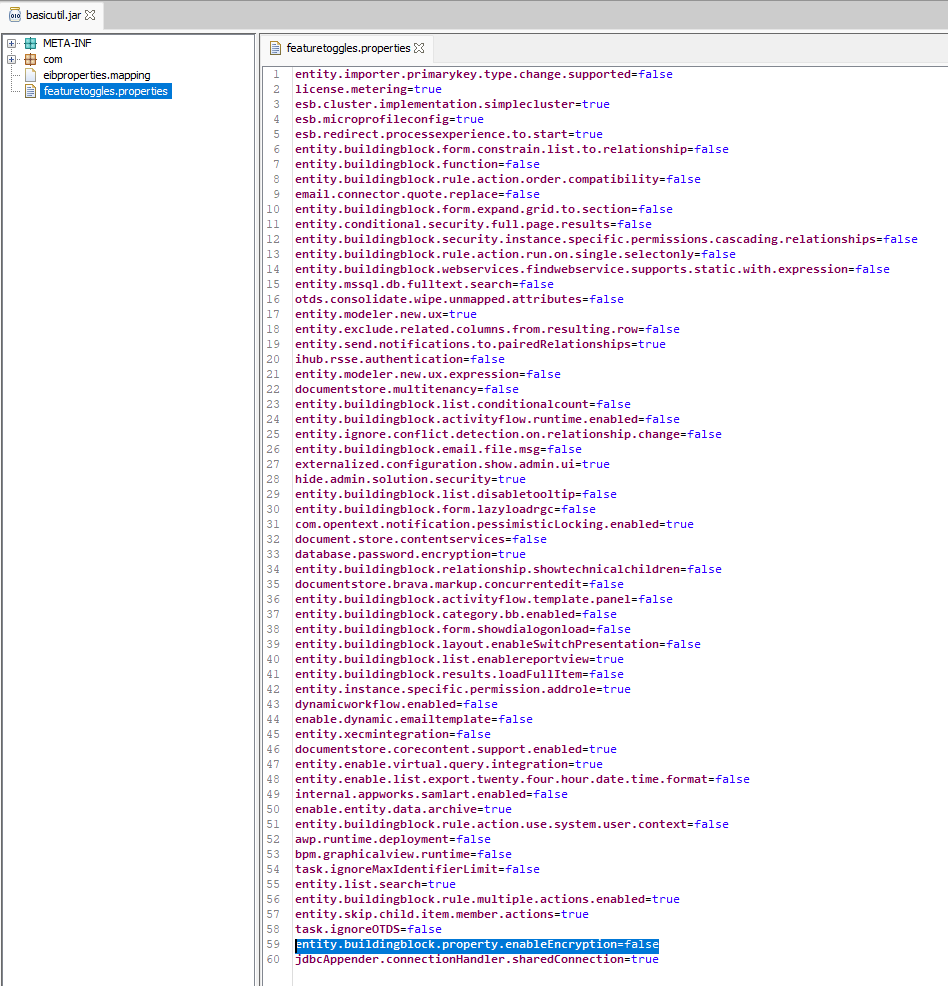The height and width of the screenshot is (986, 948).
Task: Select featuretoggles.properties in the file tree
Action: (x=106, y=91)
